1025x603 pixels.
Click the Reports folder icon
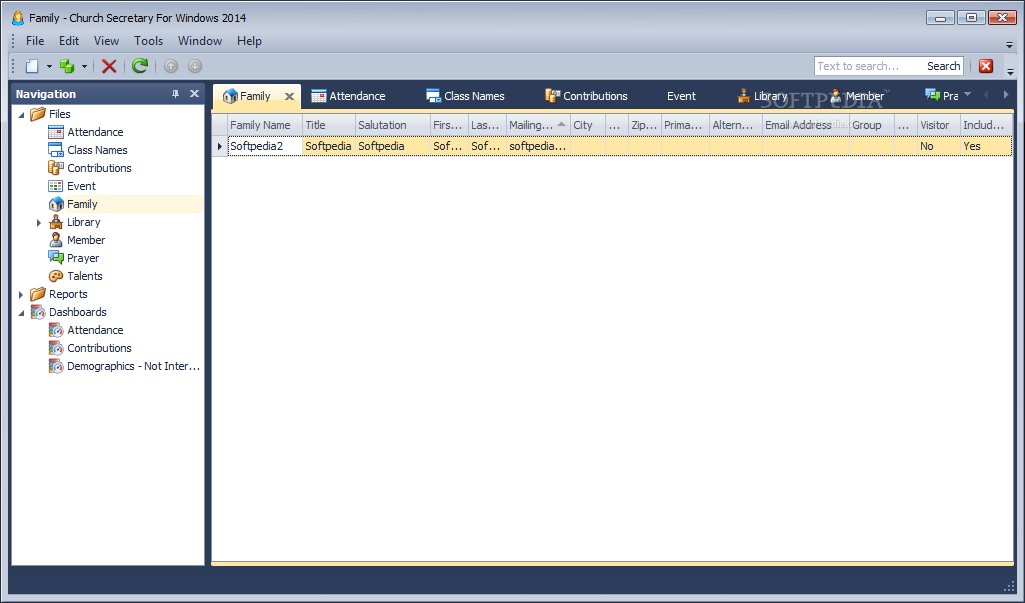[x=38, y=294]
